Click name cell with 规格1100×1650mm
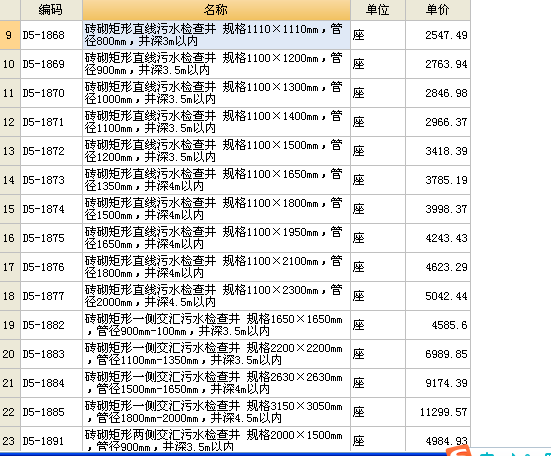This screenshot has width=551, height=456. [216, 180]
